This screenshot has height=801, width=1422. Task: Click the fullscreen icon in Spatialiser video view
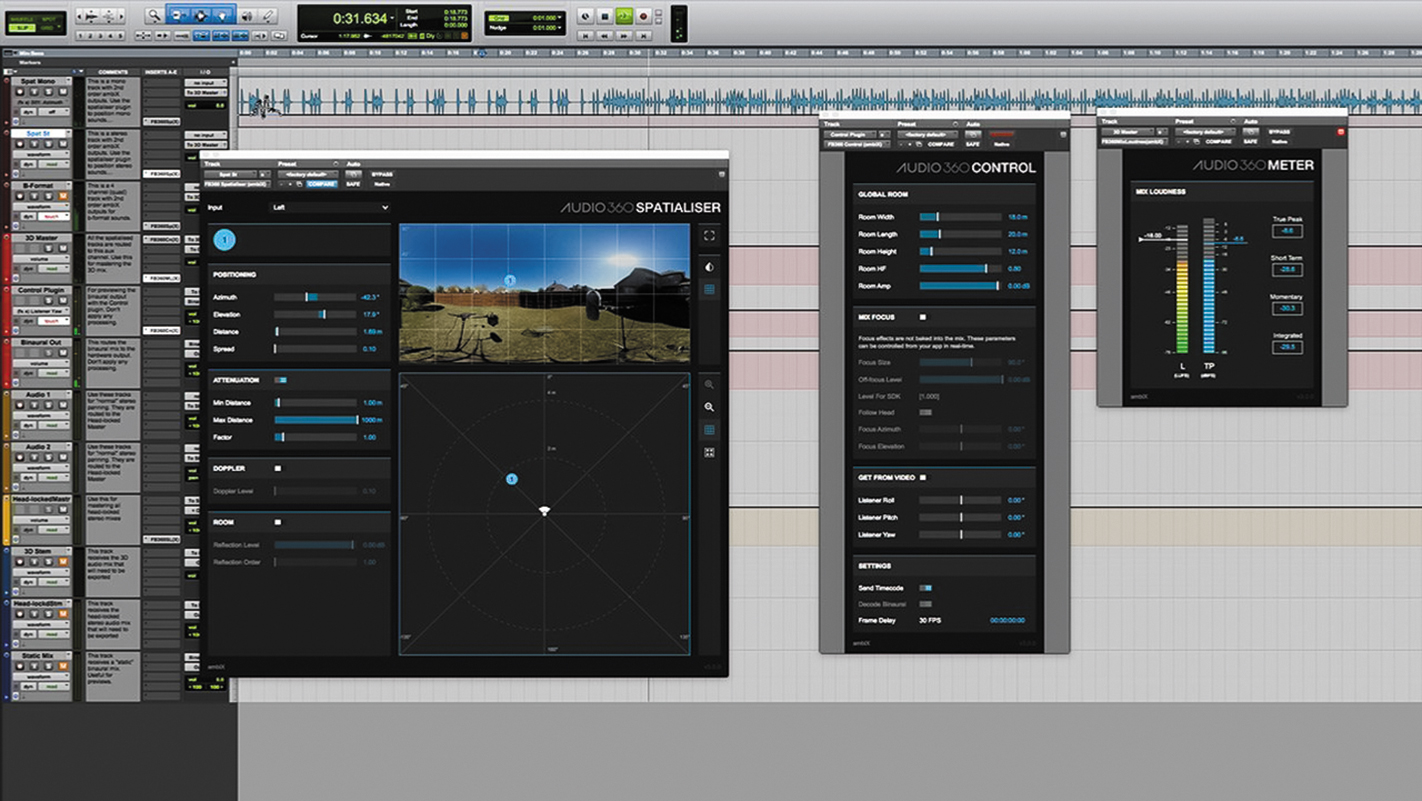[x=709, y=236]
